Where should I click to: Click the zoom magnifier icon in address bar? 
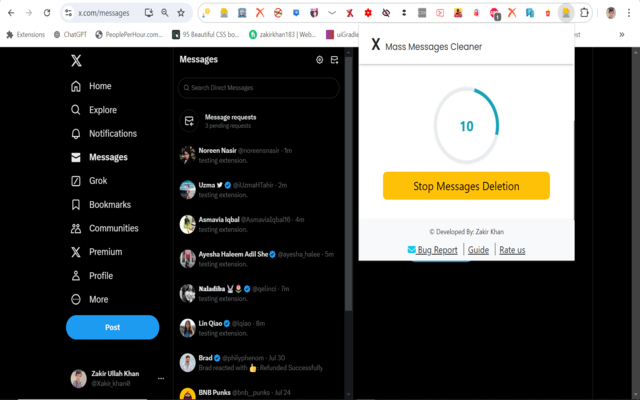(165, 13)
